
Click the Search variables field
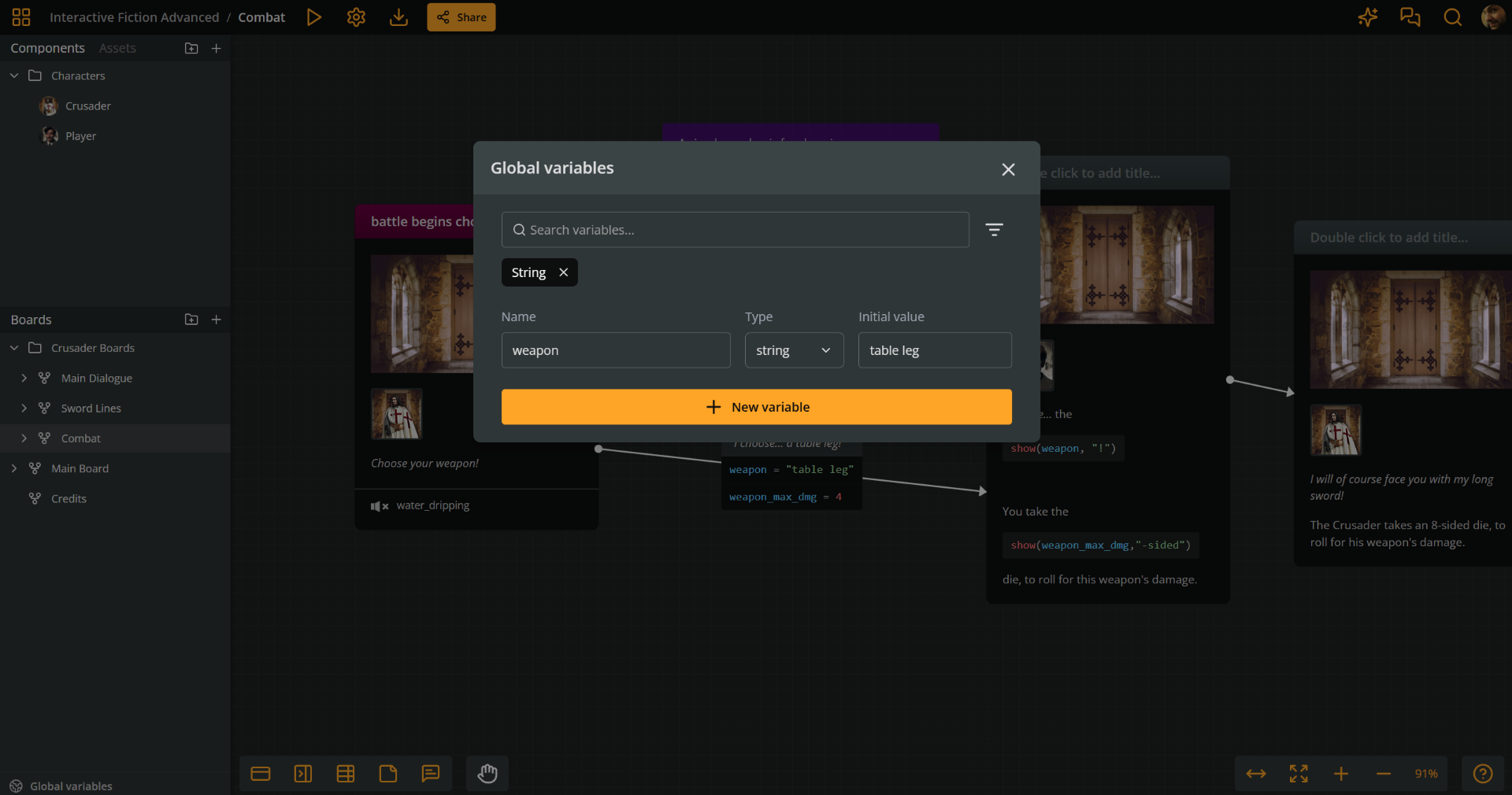click(735, 230)
